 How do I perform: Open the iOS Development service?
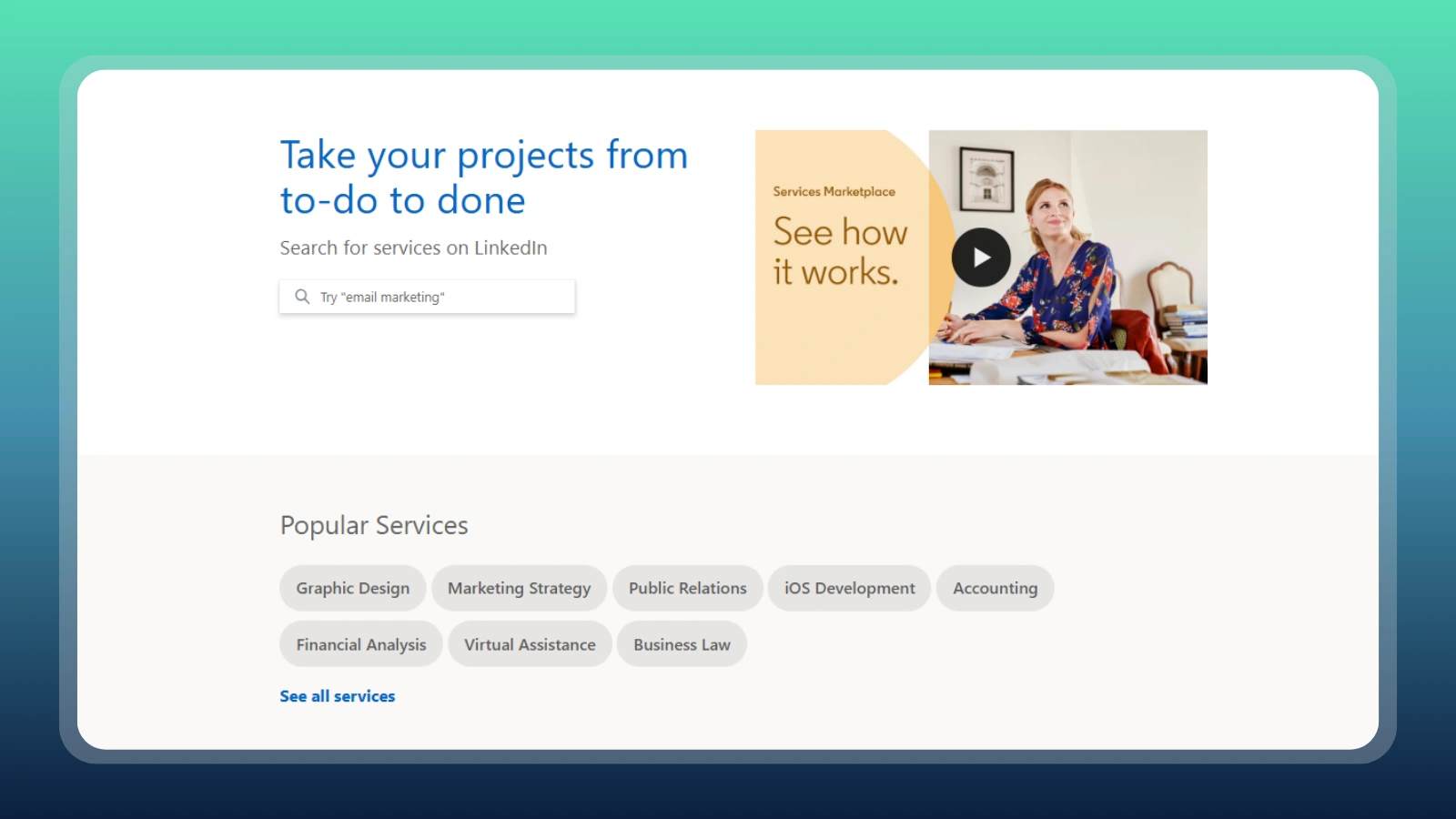(x=850, y=588)
